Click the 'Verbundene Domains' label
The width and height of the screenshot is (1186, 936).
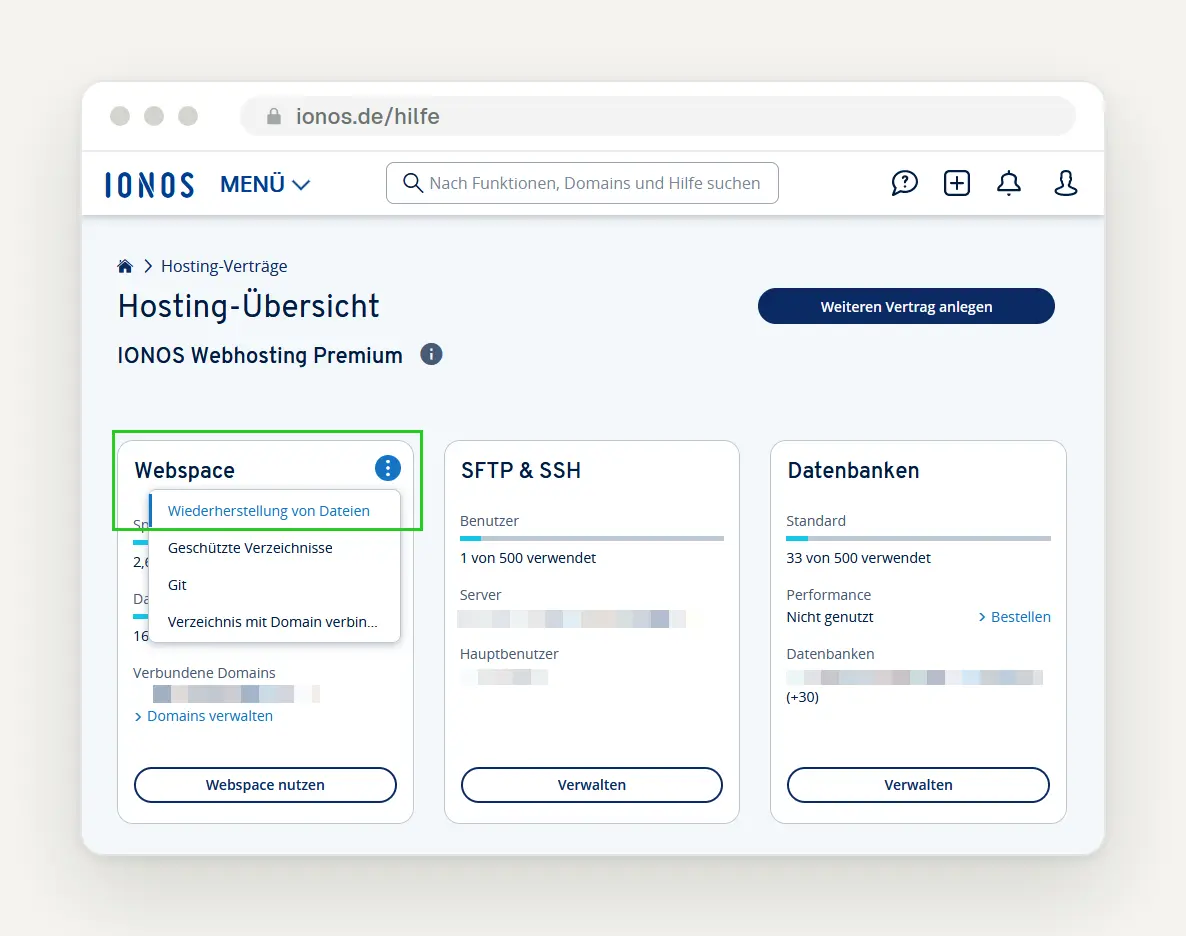(x=204, y=673)
